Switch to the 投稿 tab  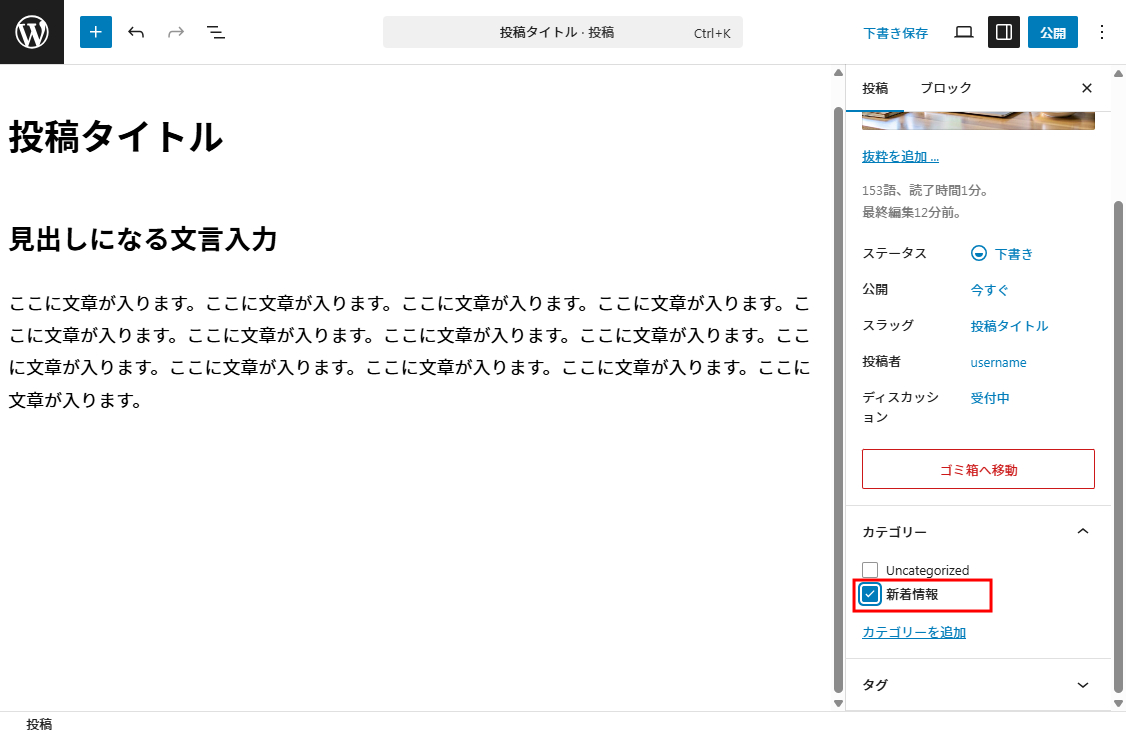[875, 88]
